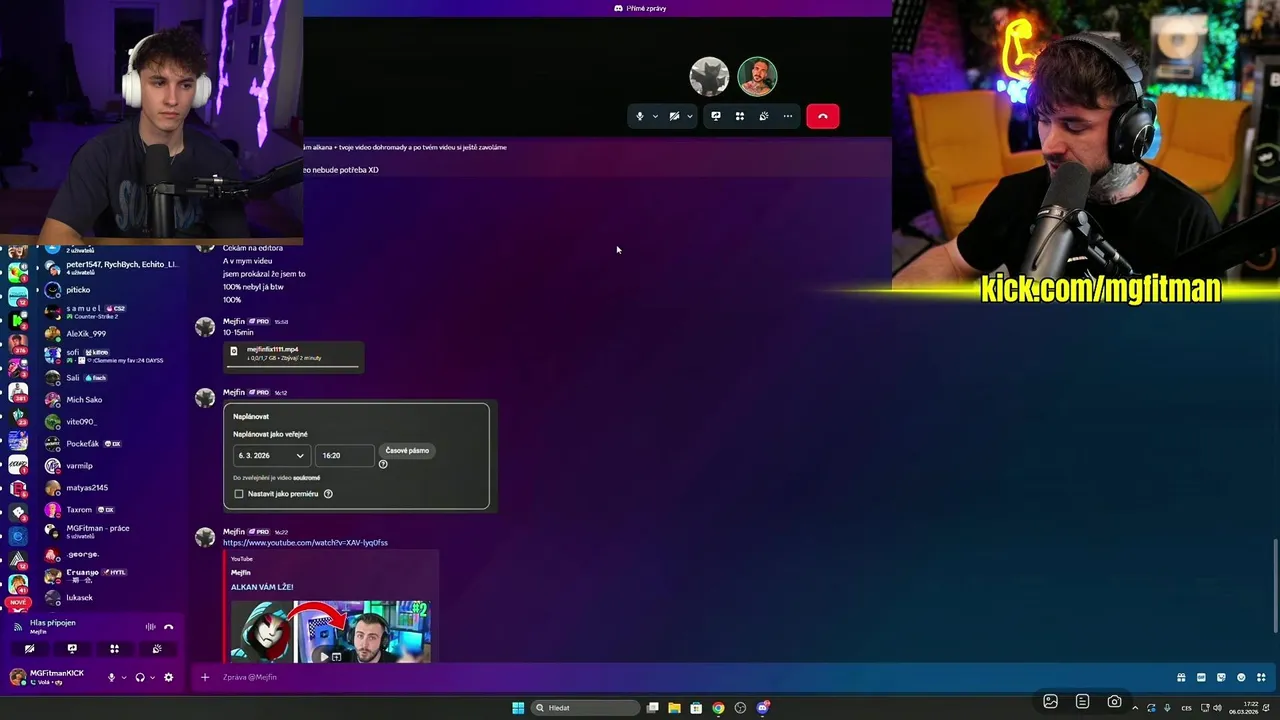This screenshot has width=1280, height=720.
Task: Open the youtube.com/watch?v=XAV-lyq0fss link
Action: coord(305,543)
